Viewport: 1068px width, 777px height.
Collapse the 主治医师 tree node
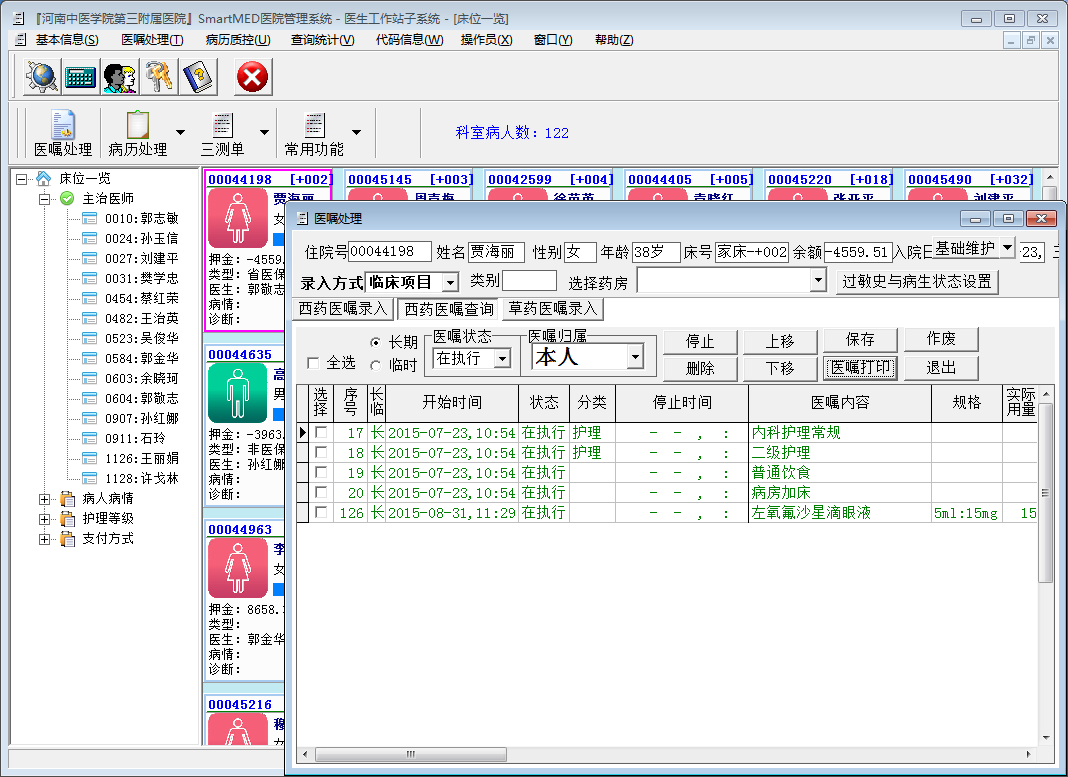click(44, 199)
